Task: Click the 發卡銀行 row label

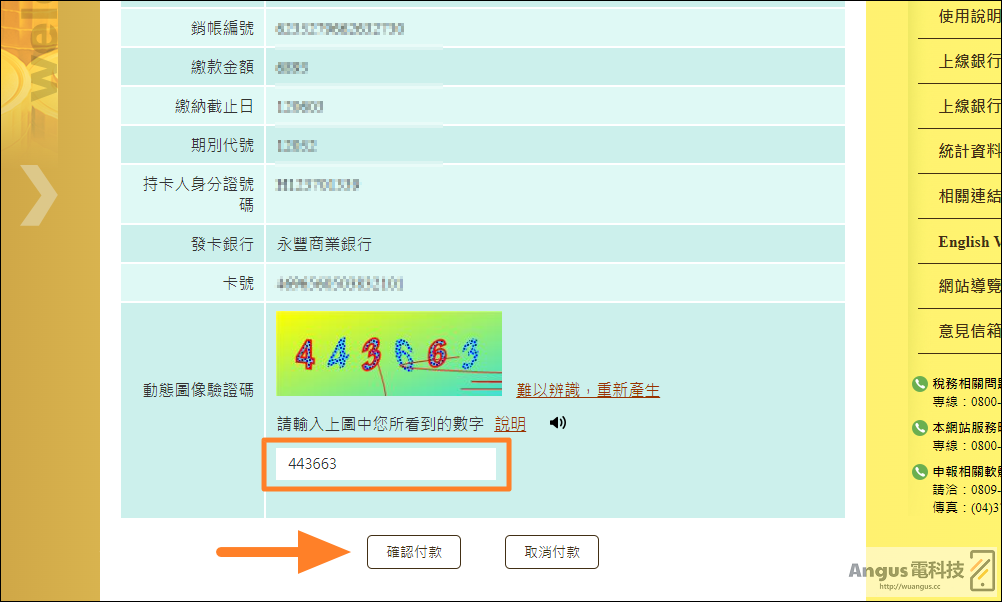Action: [222, 244]
